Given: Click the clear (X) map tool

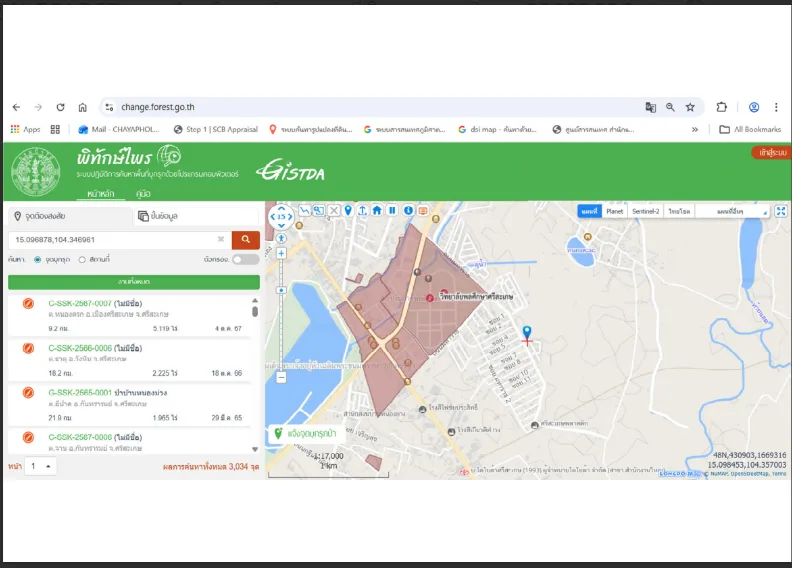Looking at the screenshot, I should [333, 211].
